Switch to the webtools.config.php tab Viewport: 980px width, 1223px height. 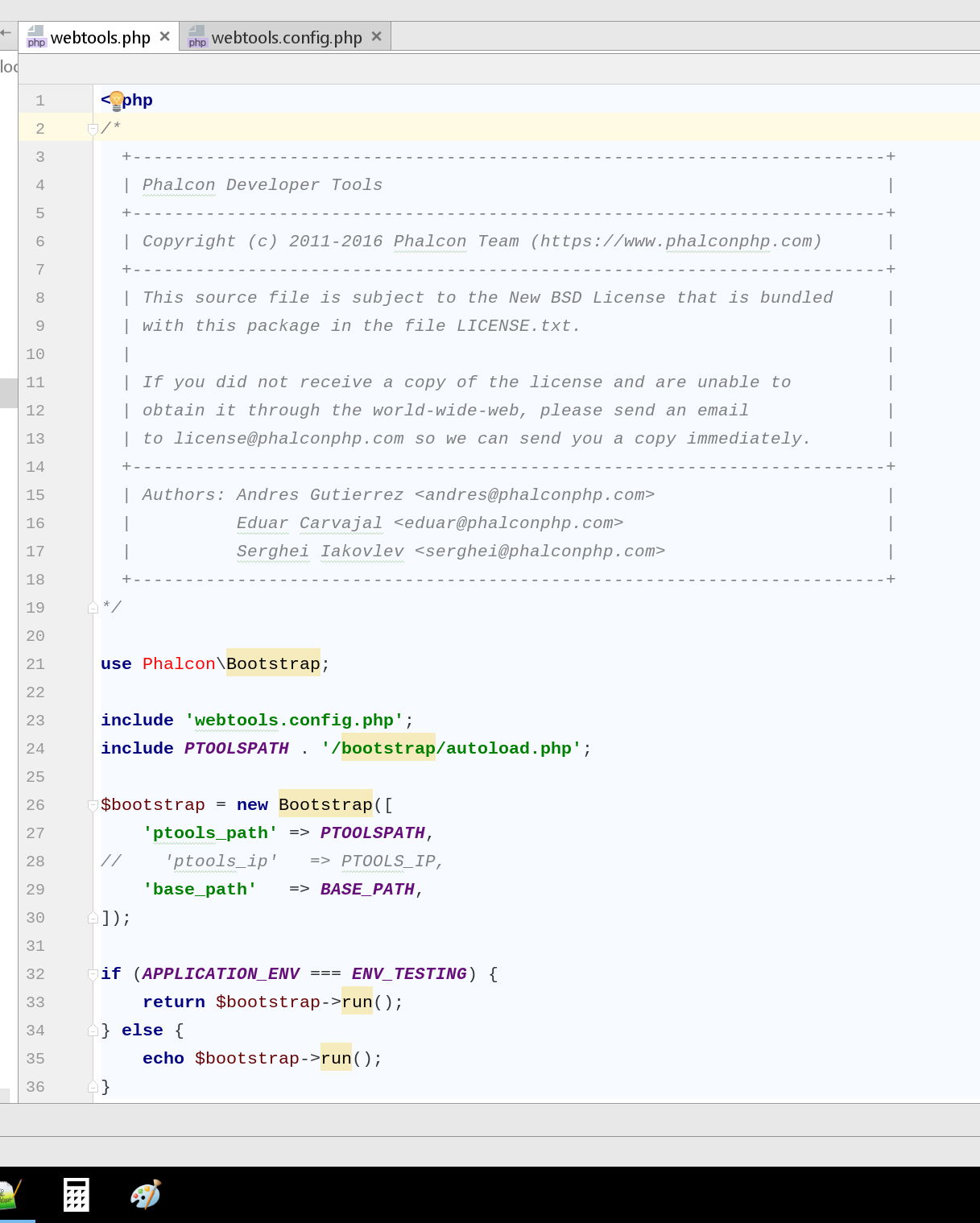pos(286,38)
